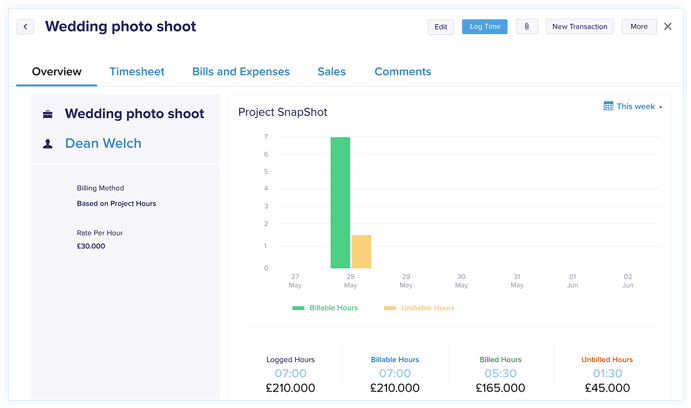Click the calendar icon beside This week
This screenshot has width=691, height=408.
[608, 106]
